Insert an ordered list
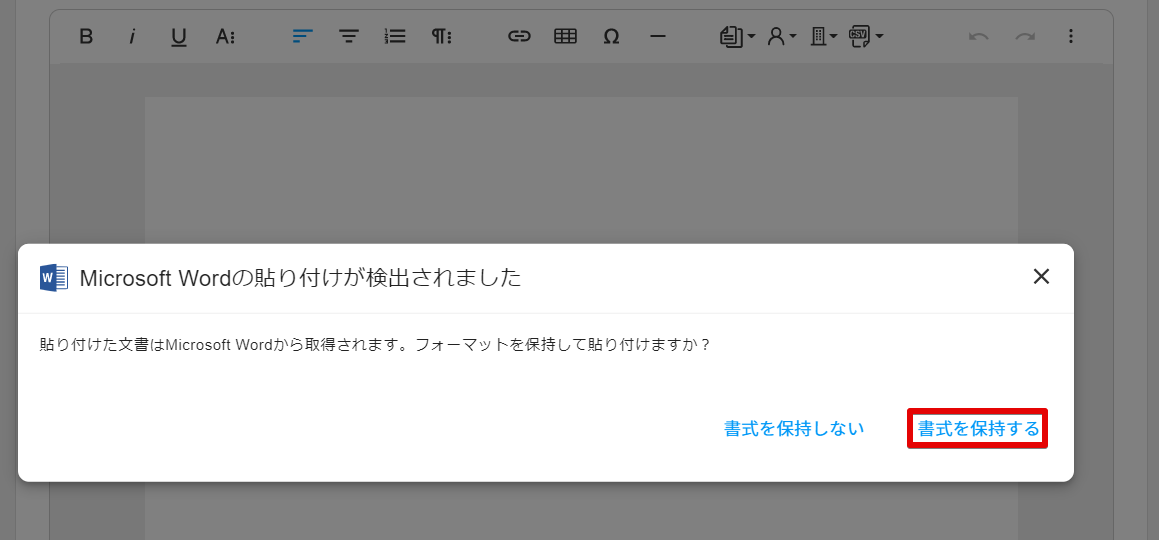 [395, 36]
